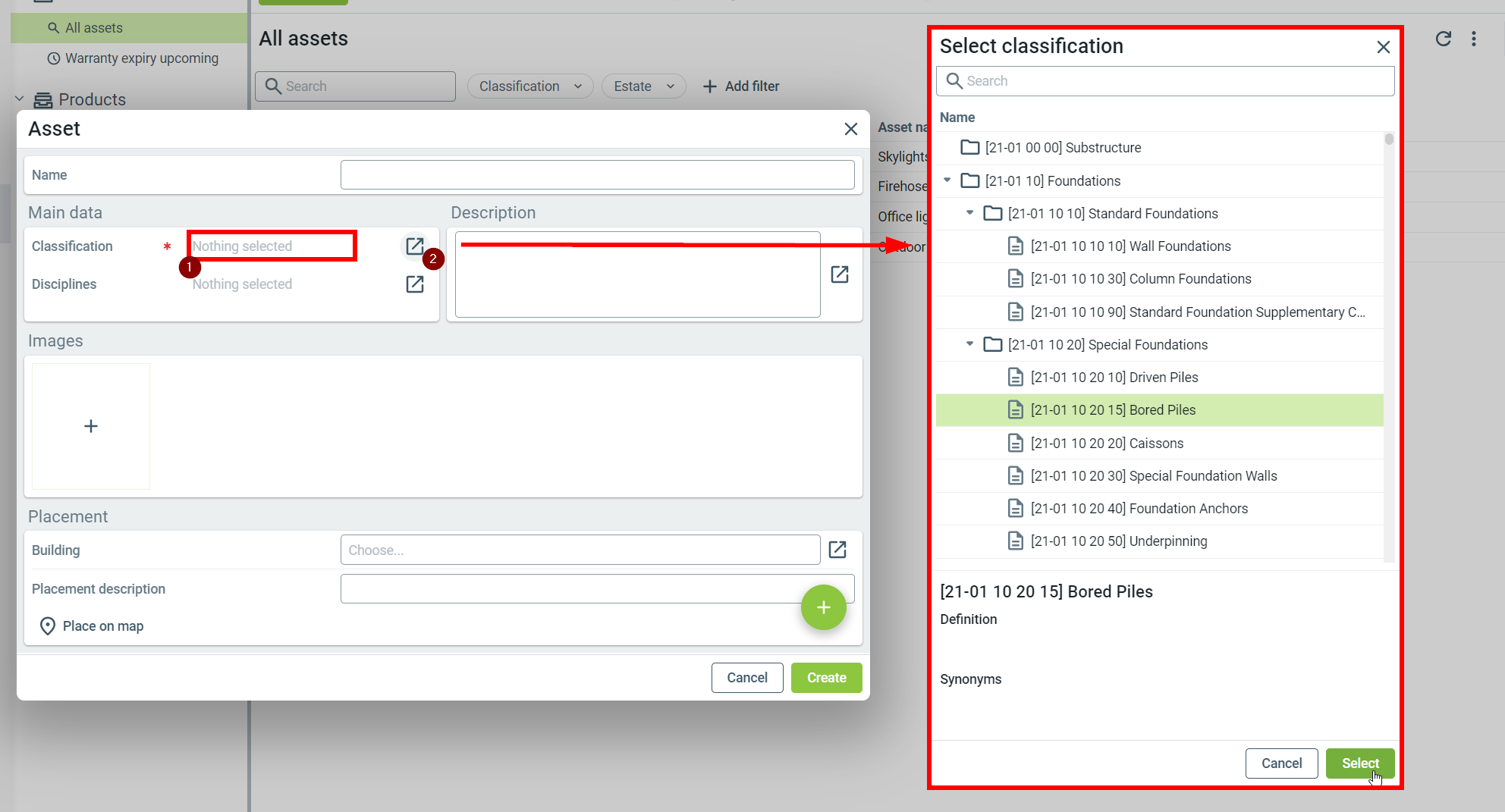Open the Classification filter dropdown

[529, 86]
